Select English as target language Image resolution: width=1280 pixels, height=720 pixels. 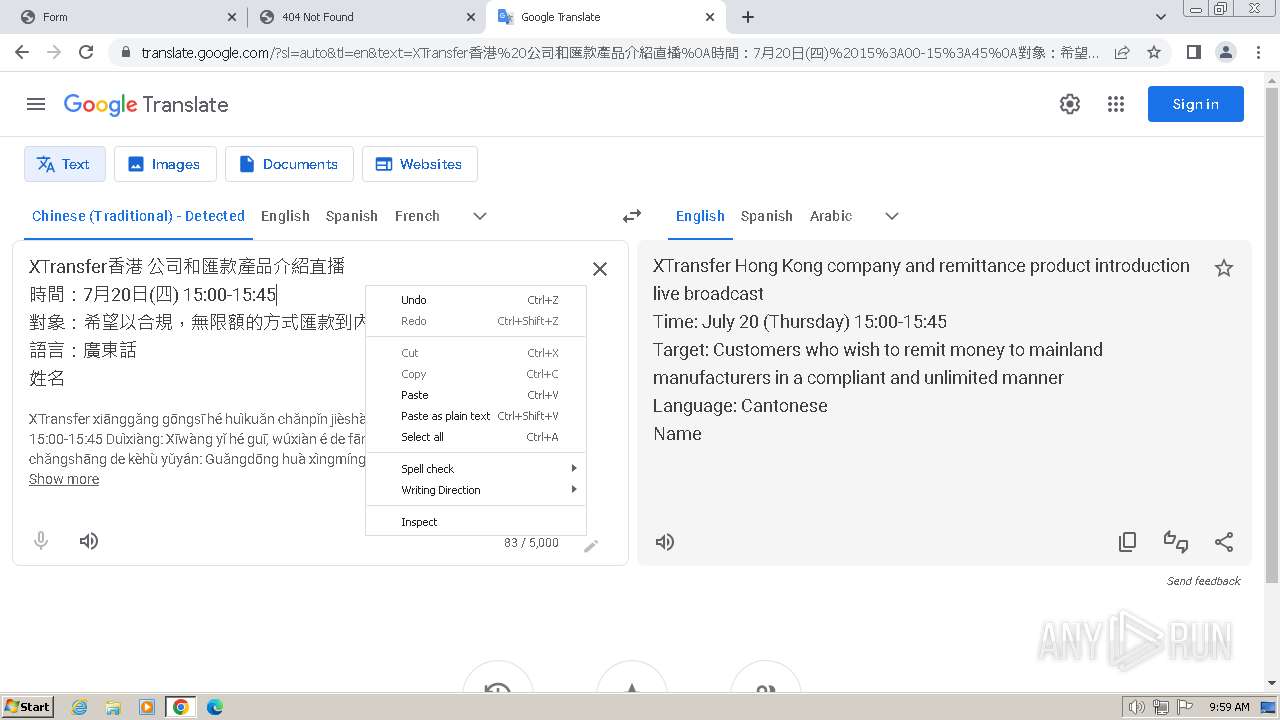pyautogui.click(x=700, y=216)
